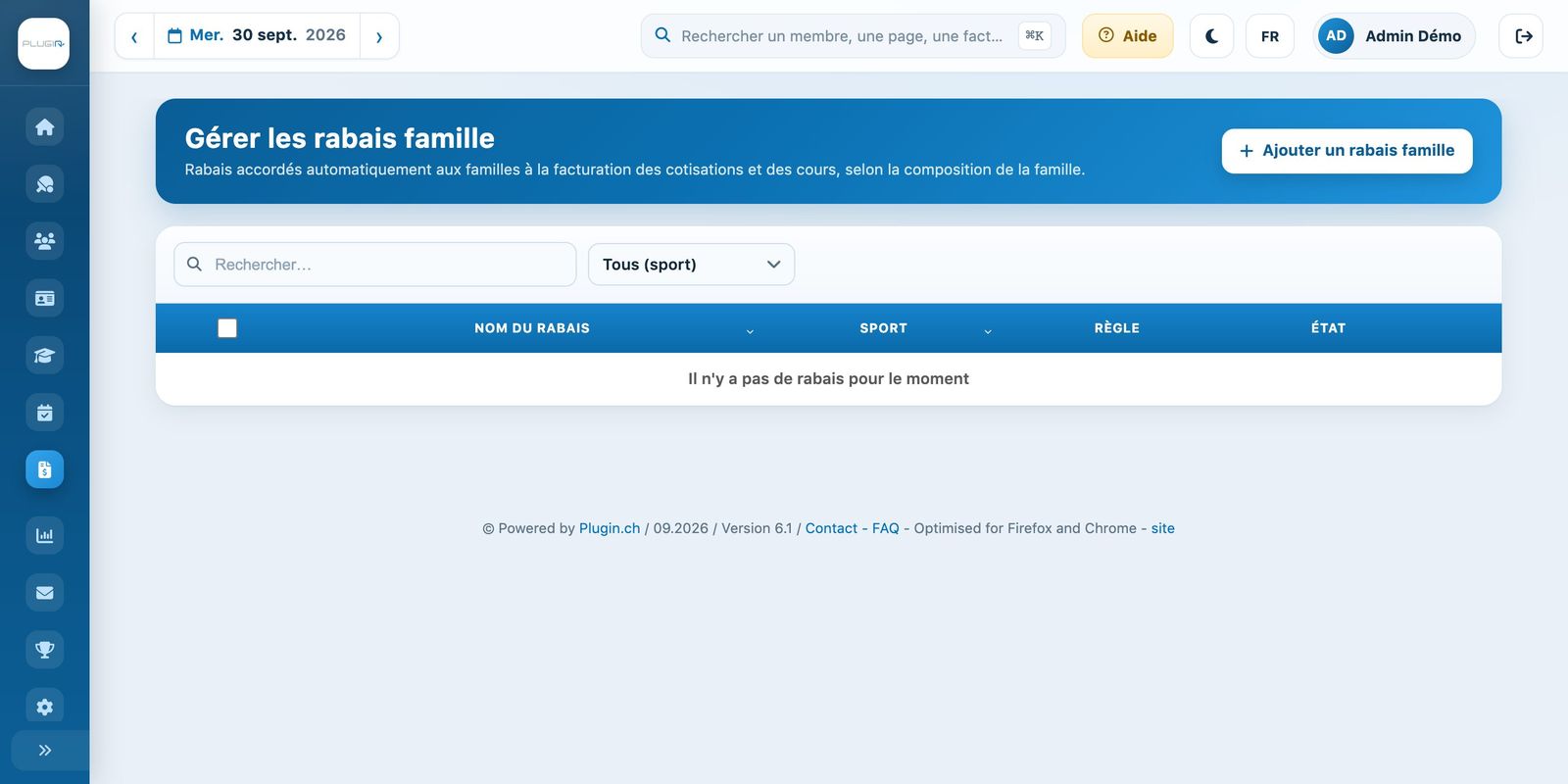
Task: Go to next day arrow
Action: [379, 36]
